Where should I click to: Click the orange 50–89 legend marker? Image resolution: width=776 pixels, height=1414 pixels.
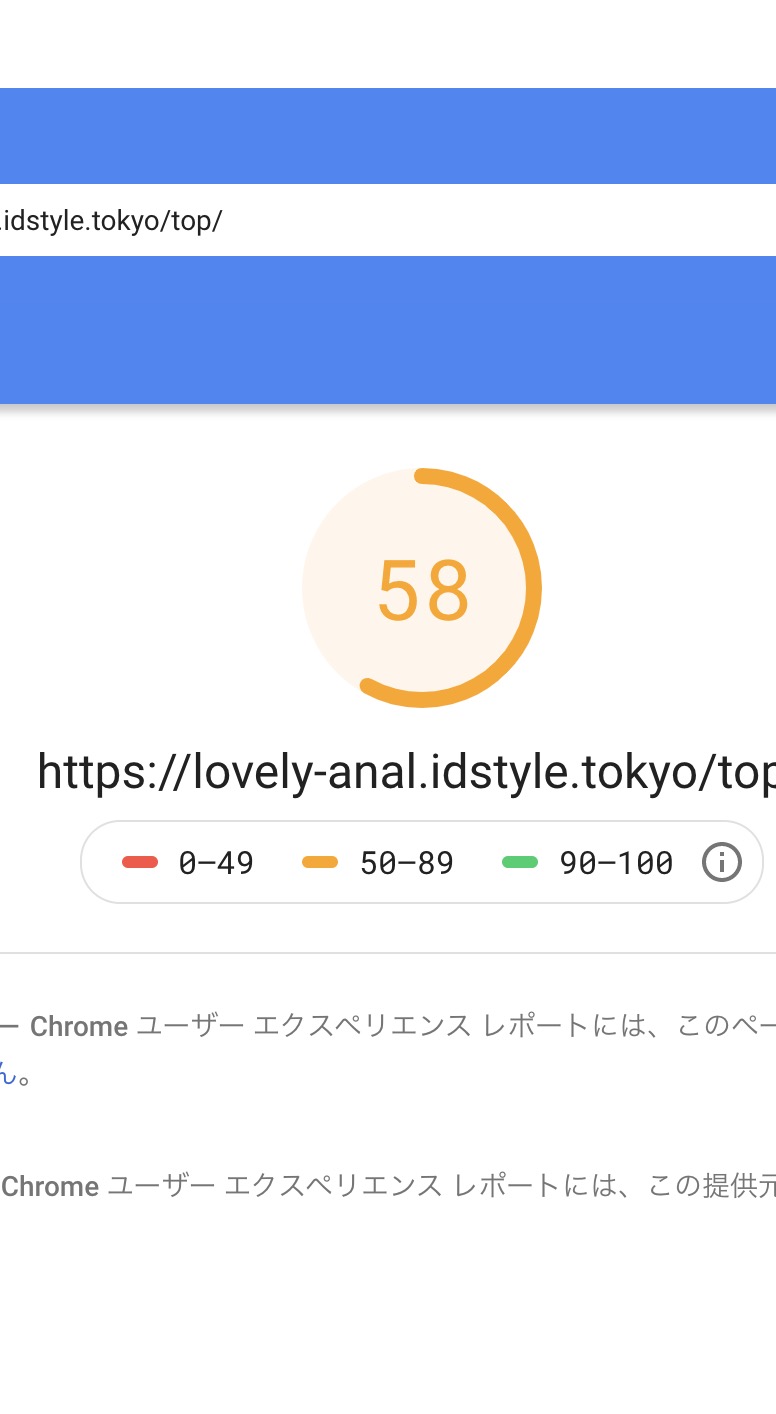pos(320,862)
